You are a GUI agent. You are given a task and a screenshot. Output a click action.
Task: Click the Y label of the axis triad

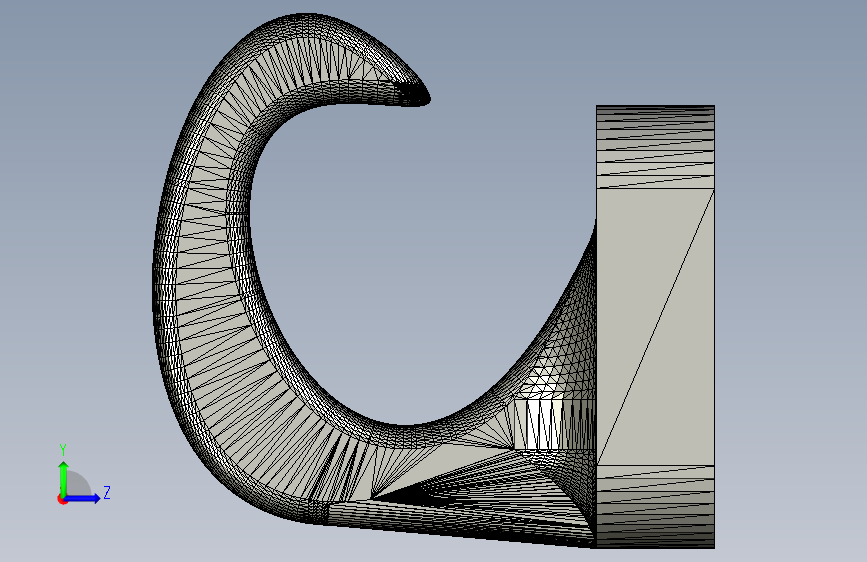63,450
